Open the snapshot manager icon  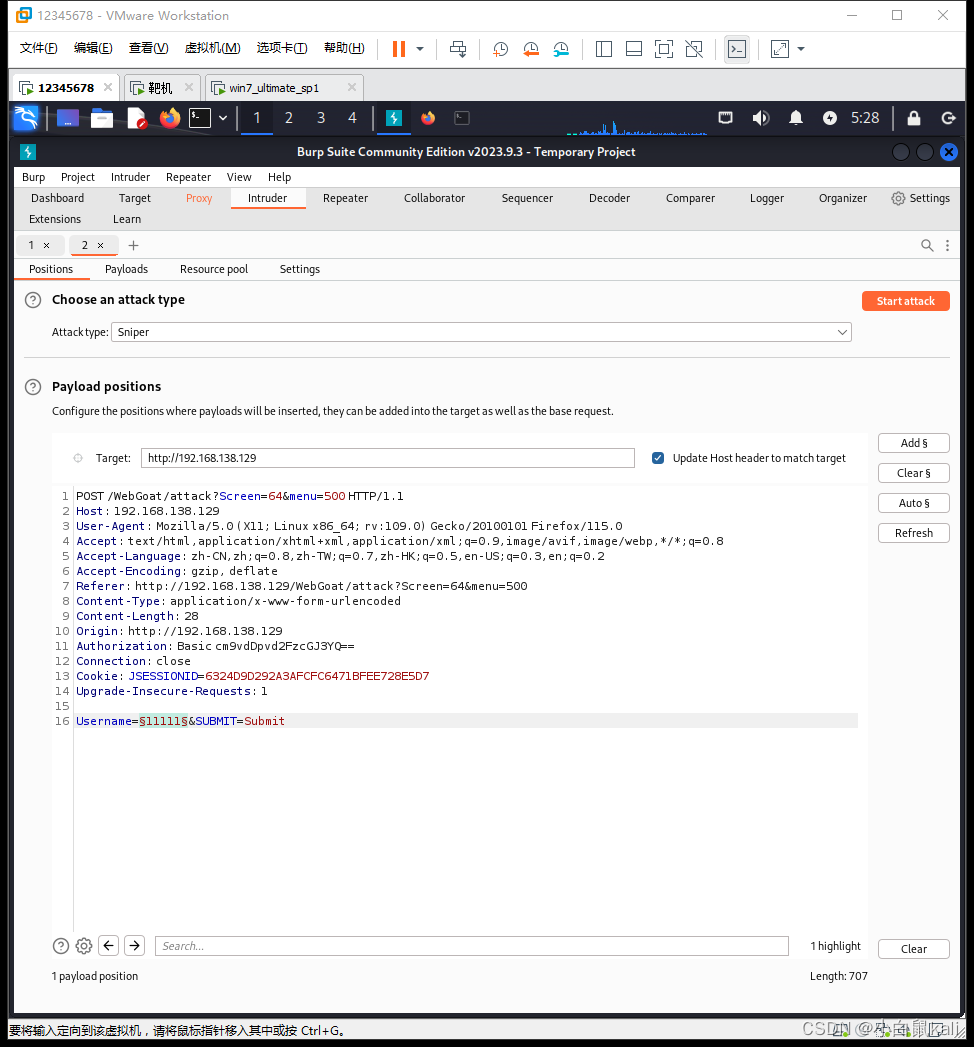pyautogui.click(x=561, y=49)
